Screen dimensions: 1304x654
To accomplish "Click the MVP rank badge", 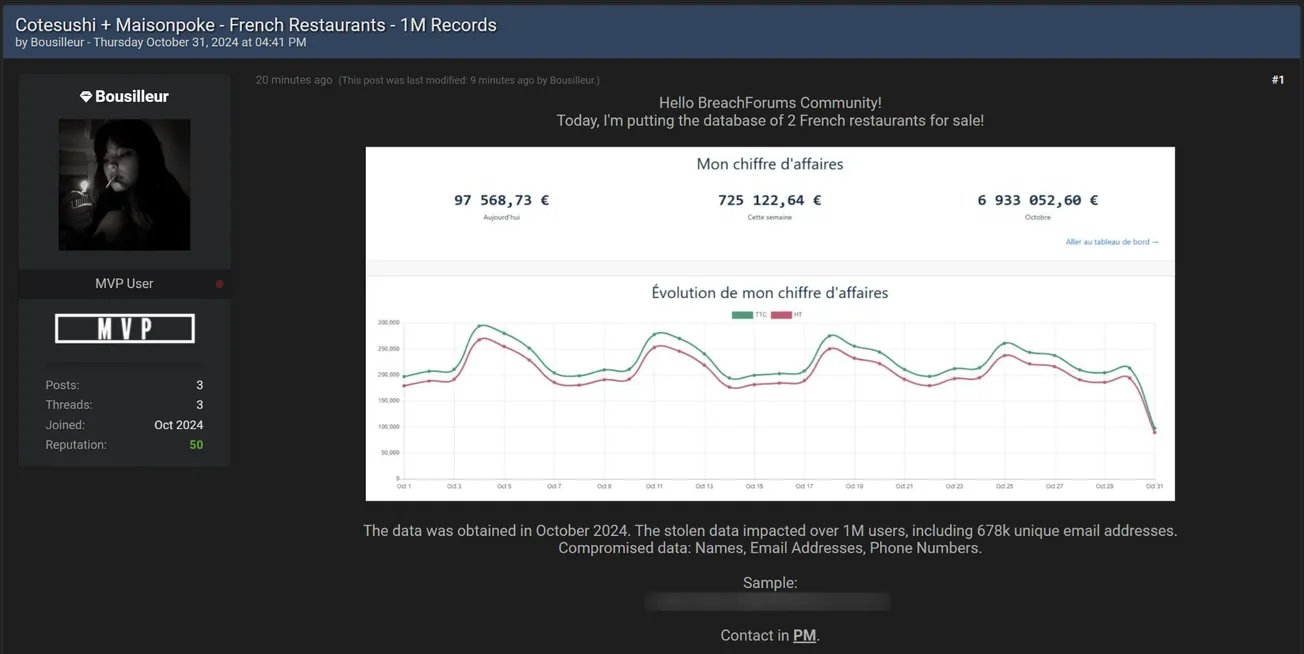I will click(x=124, y=328).
